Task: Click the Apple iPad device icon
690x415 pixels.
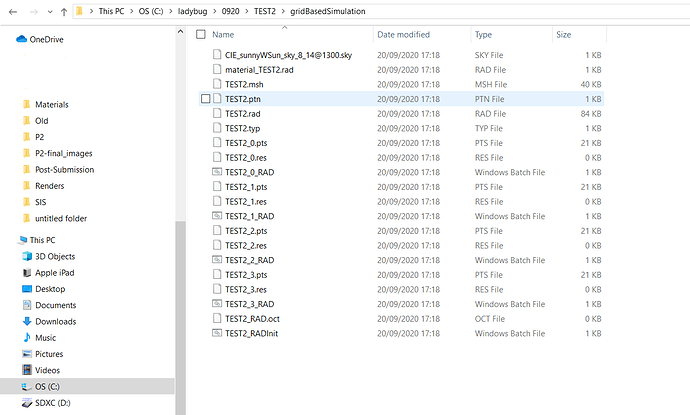Action: pos(27,273)
